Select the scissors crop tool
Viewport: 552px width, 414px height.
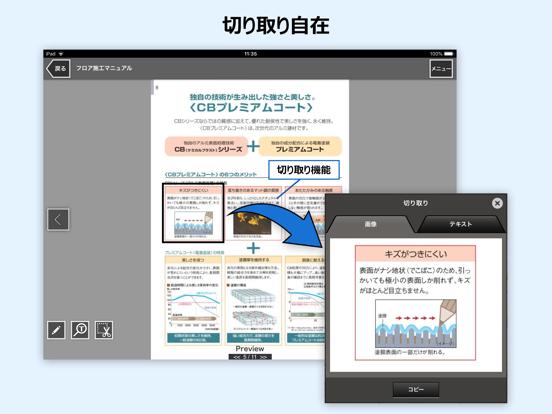pyautogui.click(x=104, y=330)
